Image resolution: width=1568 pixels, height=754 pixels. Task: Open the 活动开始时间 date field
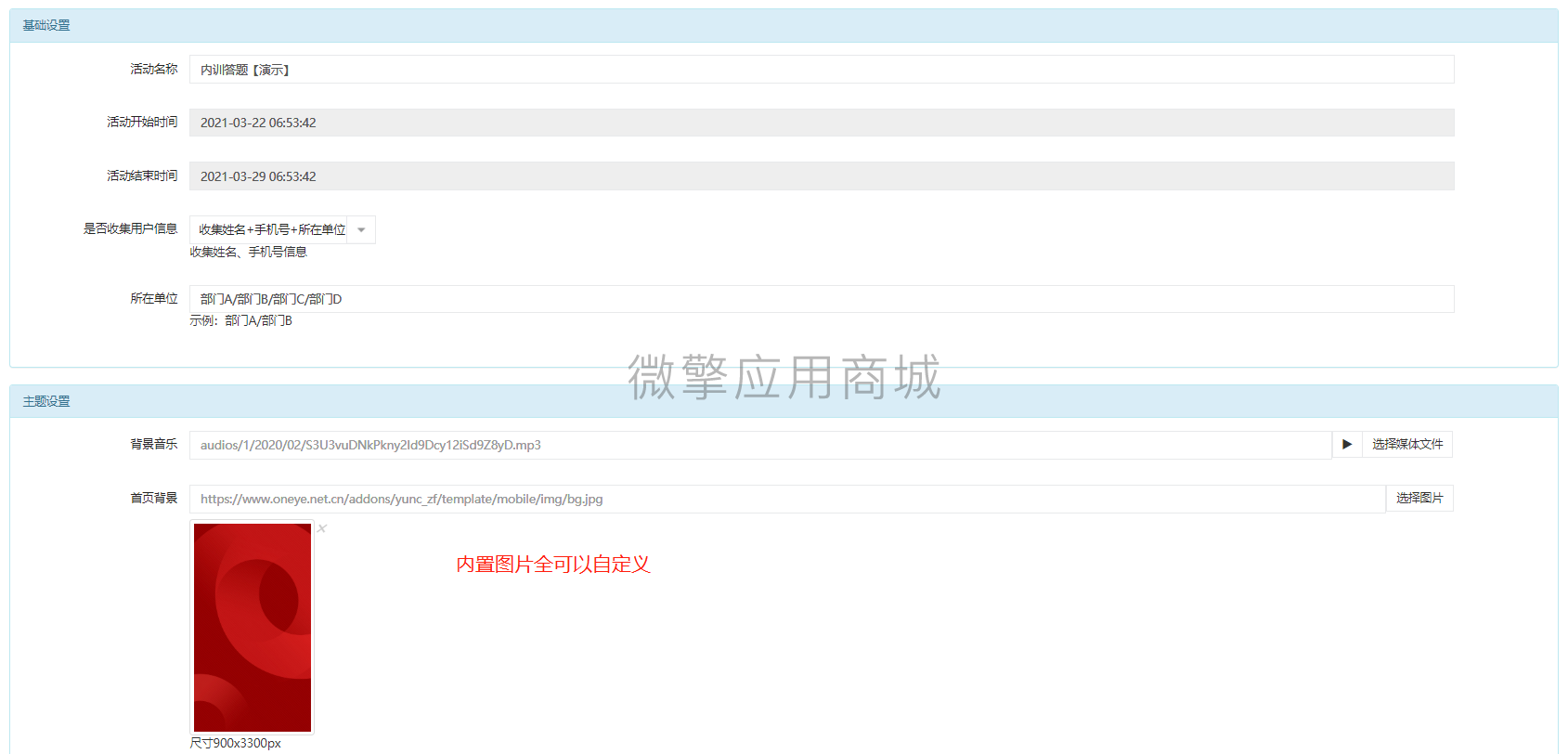[822, 123]
